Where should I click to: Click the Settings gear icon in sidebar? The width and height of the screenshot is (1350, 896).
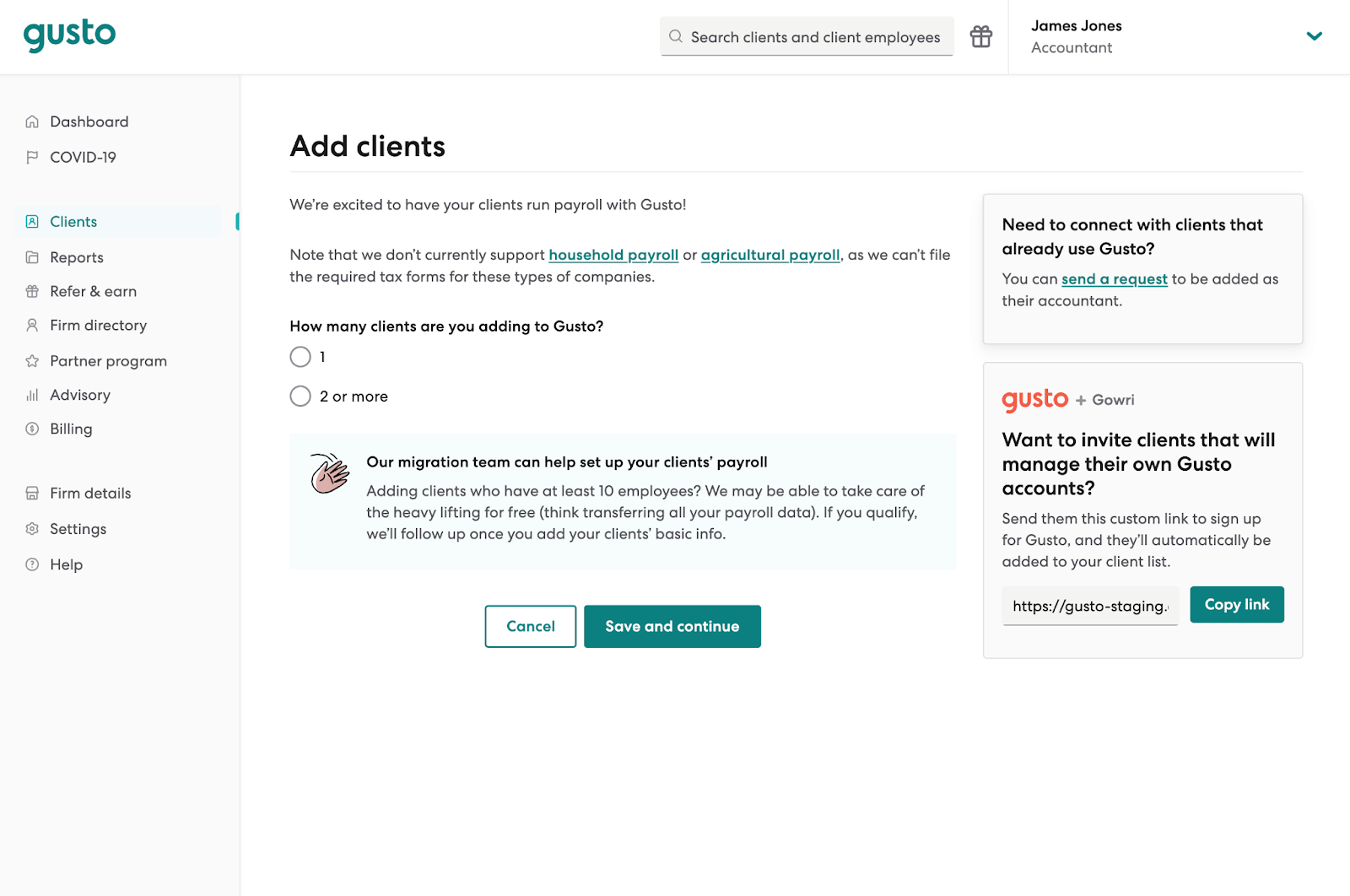pos(32,529)
